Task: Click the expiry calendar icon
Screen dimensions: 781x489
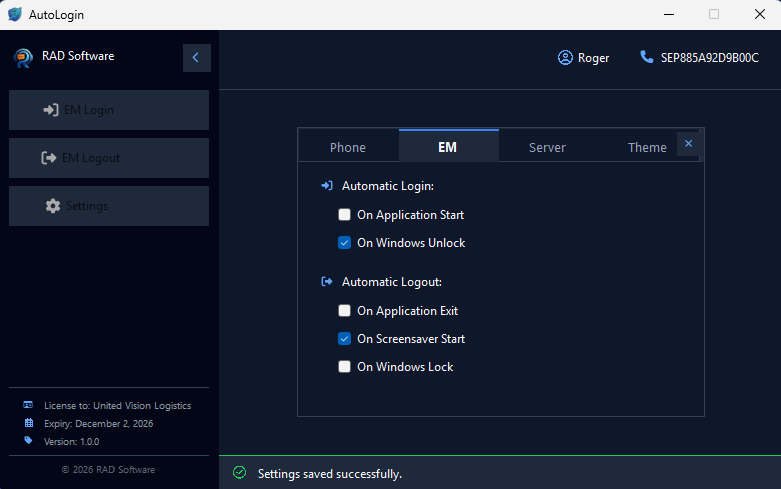Action: [29, 423]
